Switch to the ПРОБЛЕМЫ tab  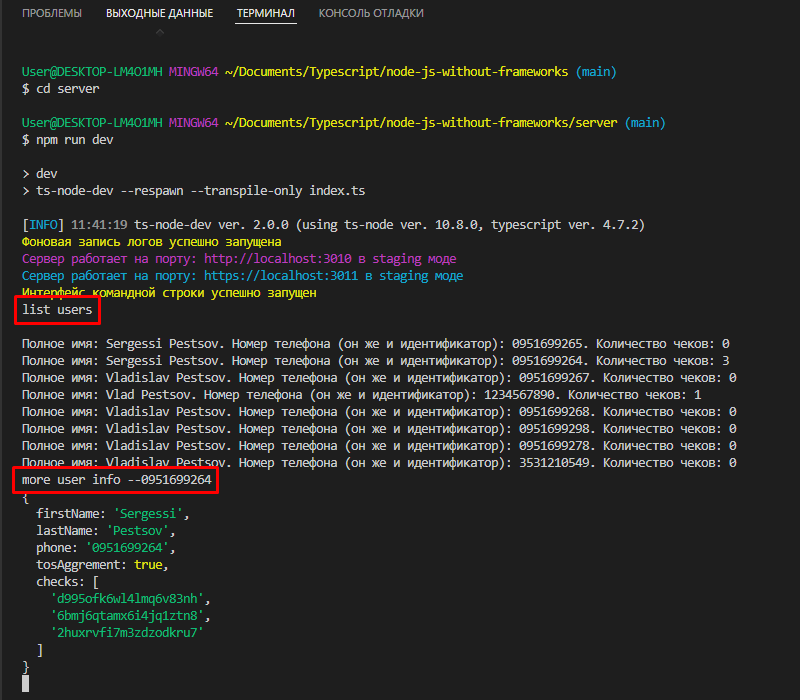52,13
